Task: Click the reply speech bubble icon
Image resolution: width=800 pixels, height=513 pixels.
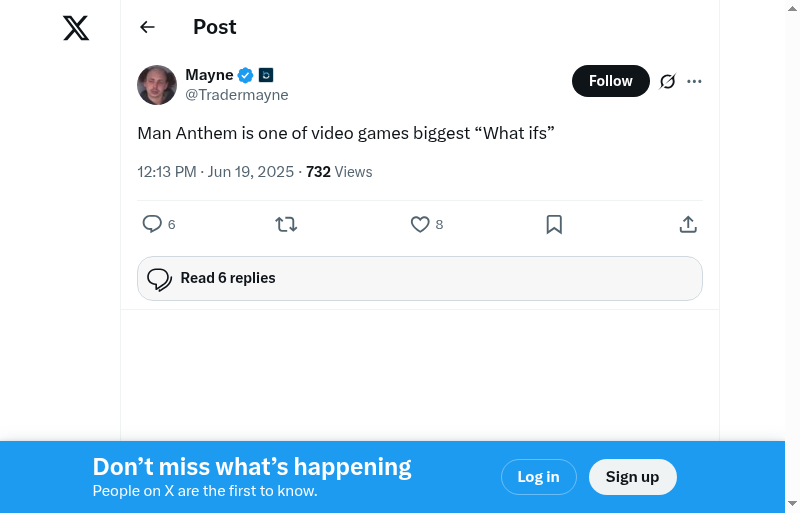Action: tap(152, 224)
